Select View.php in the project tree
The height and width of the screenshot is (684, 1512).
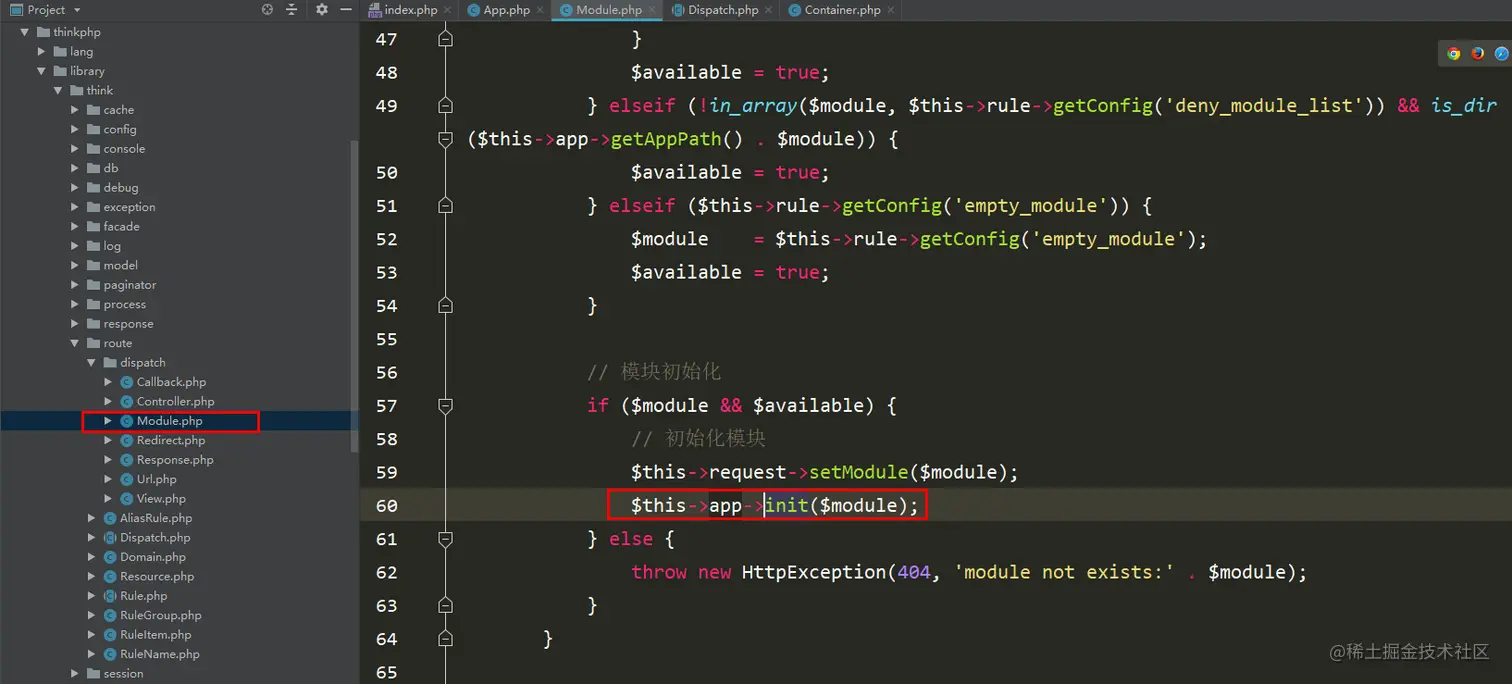[161, 499]
